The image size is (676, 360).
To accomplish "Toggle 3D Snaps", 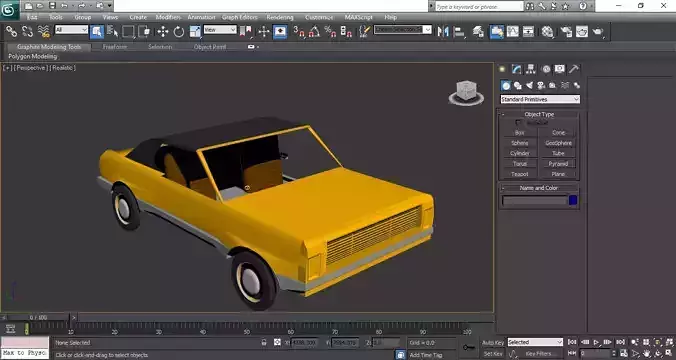I will pyautogui.click(x=298, y=31).
